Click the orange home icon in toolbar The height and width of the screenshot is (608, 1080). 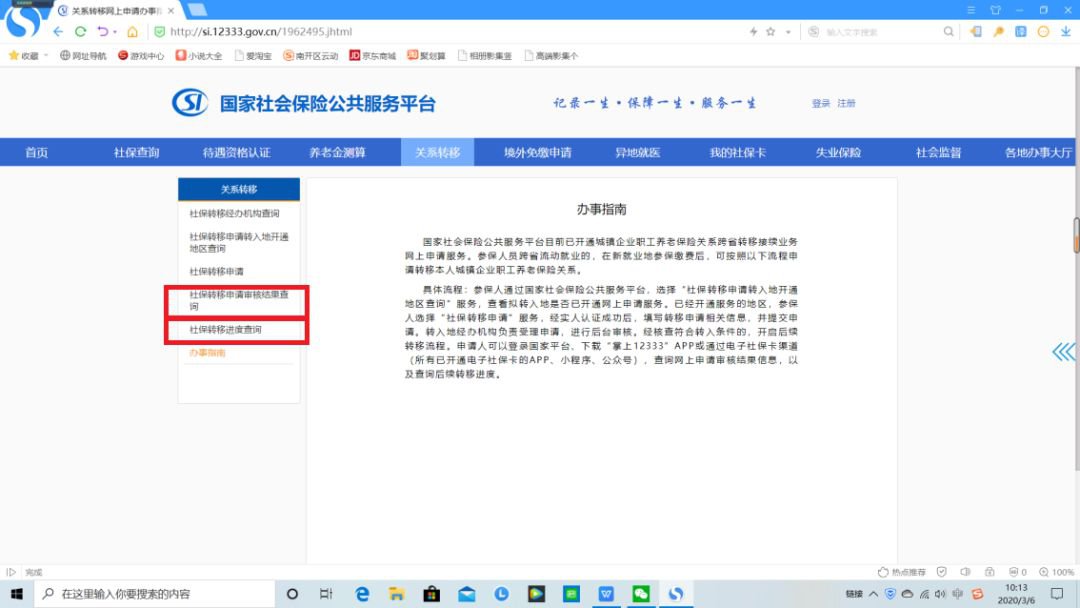(132, 32)
